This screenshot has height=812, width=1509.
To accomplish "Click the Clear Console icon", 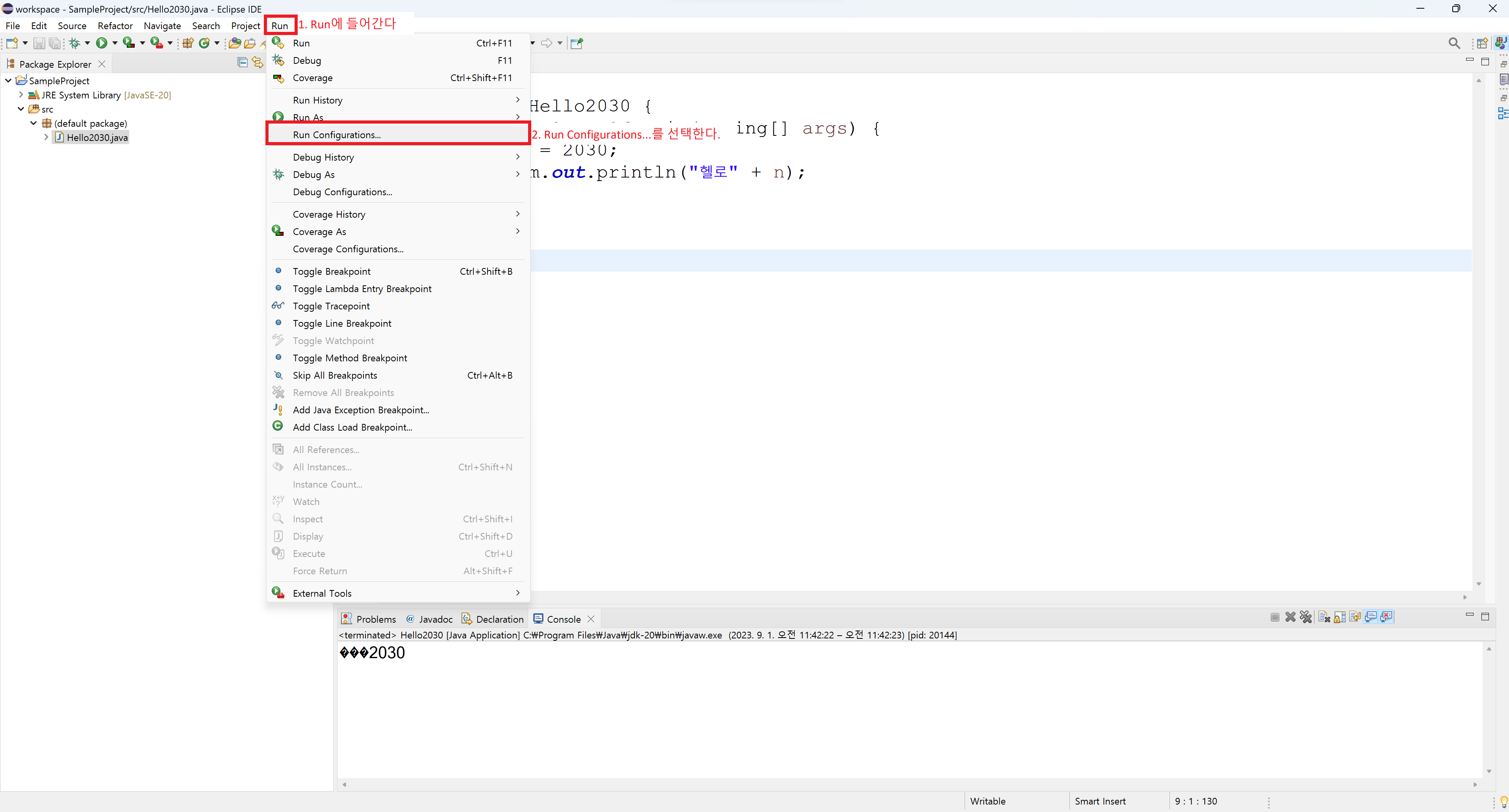I will pos(1324,617).
